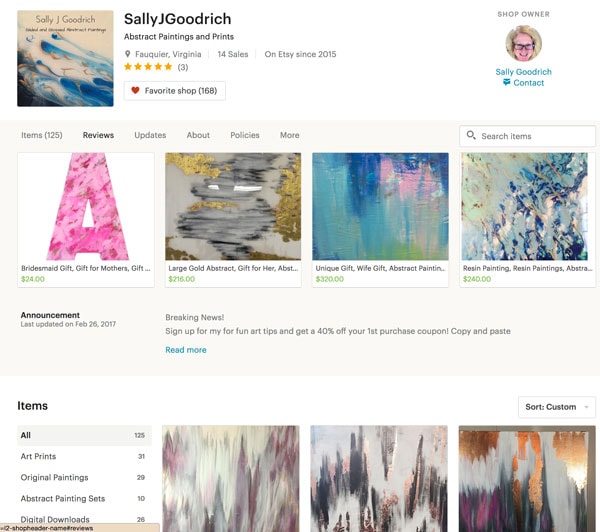Viewport: 600px width, 532px height.
Task: Click the location pin beside Fauquier, Virginia
Action: pyautogui.click(x=128, y=54)
